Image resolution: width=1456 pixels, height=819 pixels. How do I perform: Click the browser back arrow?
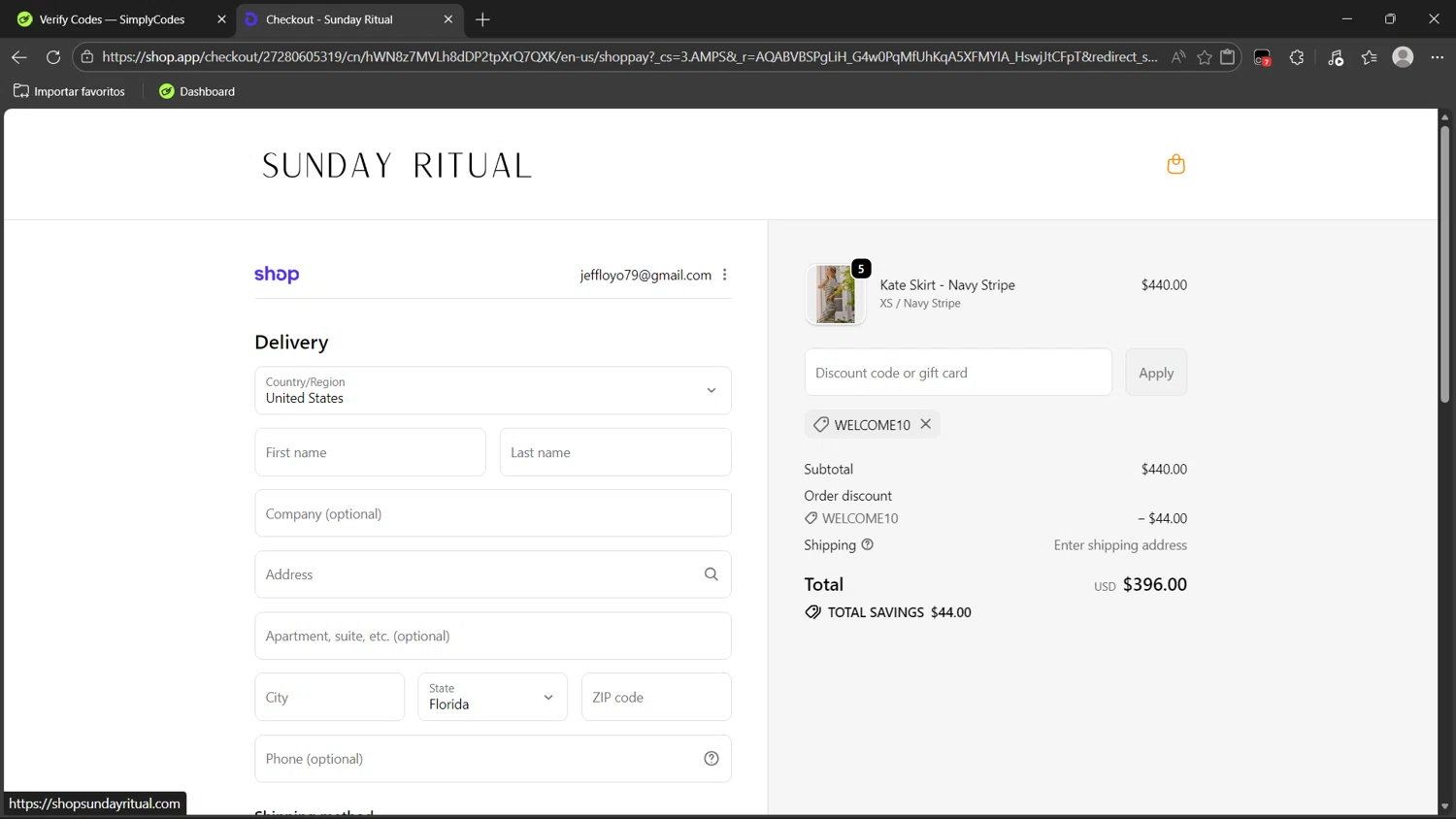[19, 57]
